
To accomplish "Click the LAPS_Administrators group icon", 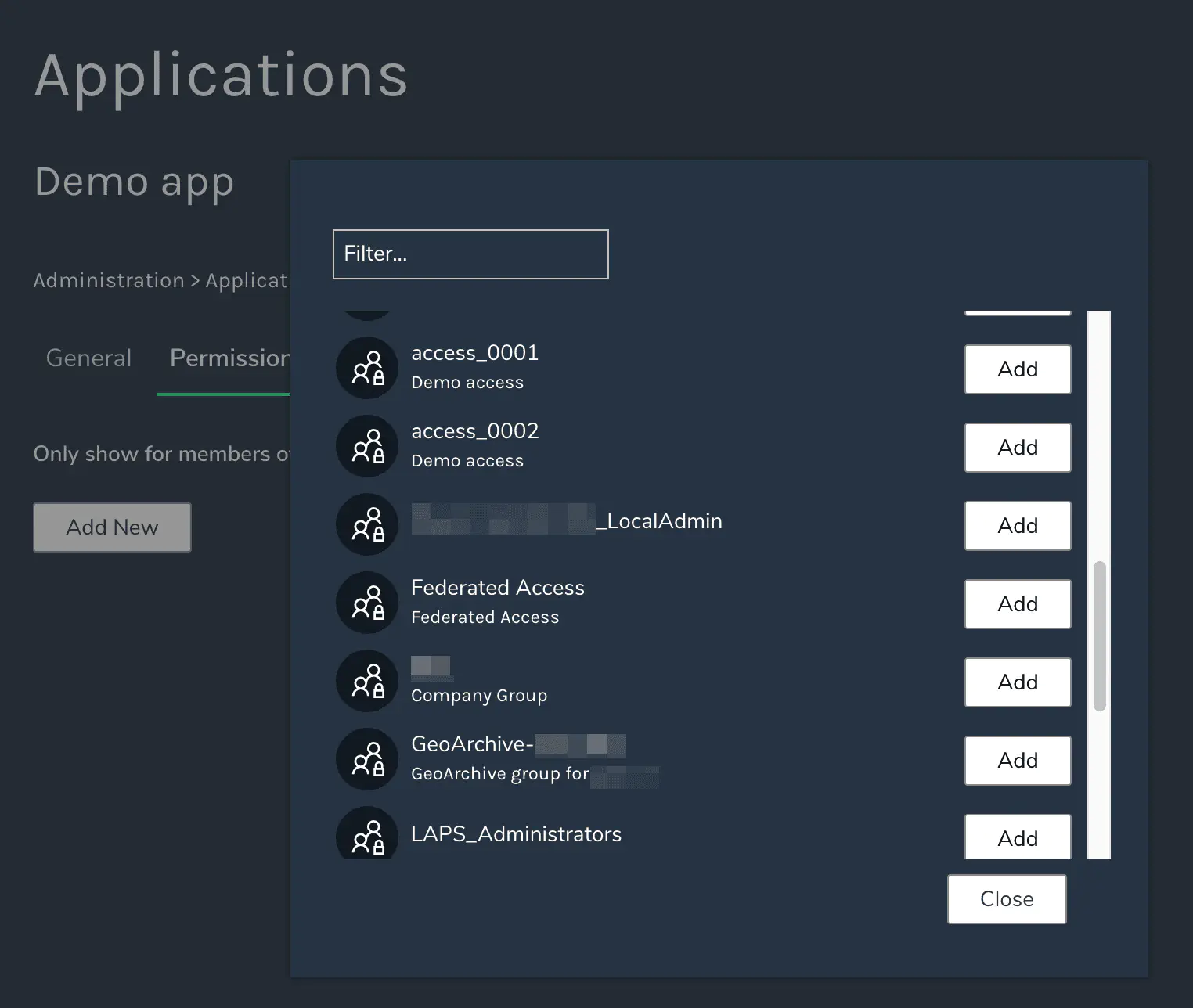I will pos(367,834).
